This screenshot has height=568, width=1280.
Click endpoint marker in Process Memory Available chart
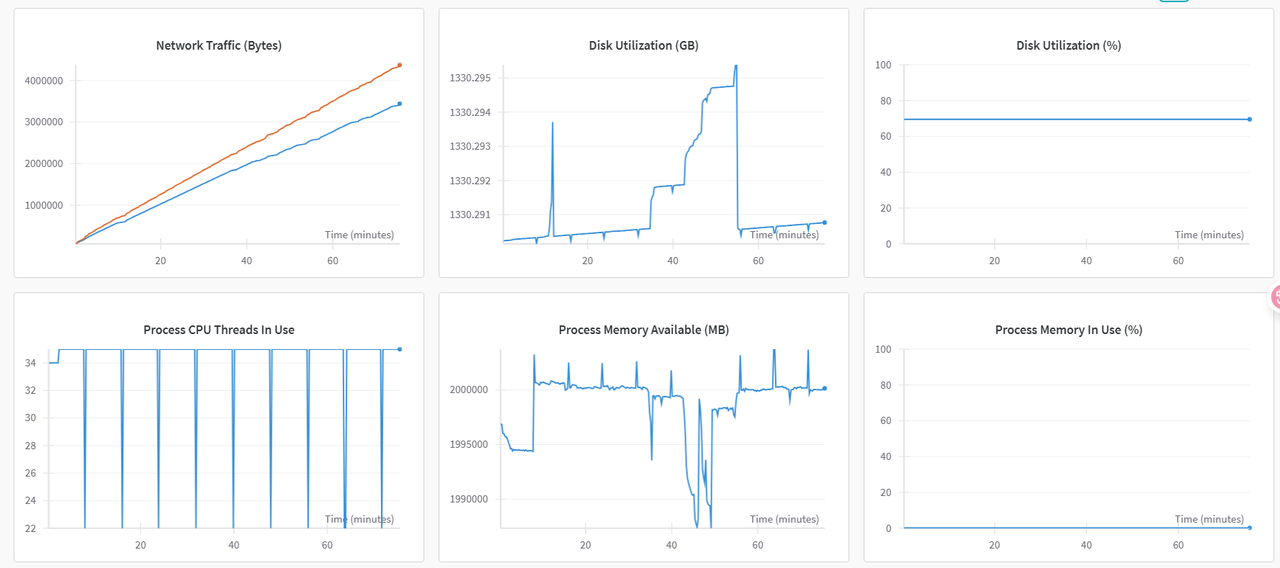(x=824, y=388)
